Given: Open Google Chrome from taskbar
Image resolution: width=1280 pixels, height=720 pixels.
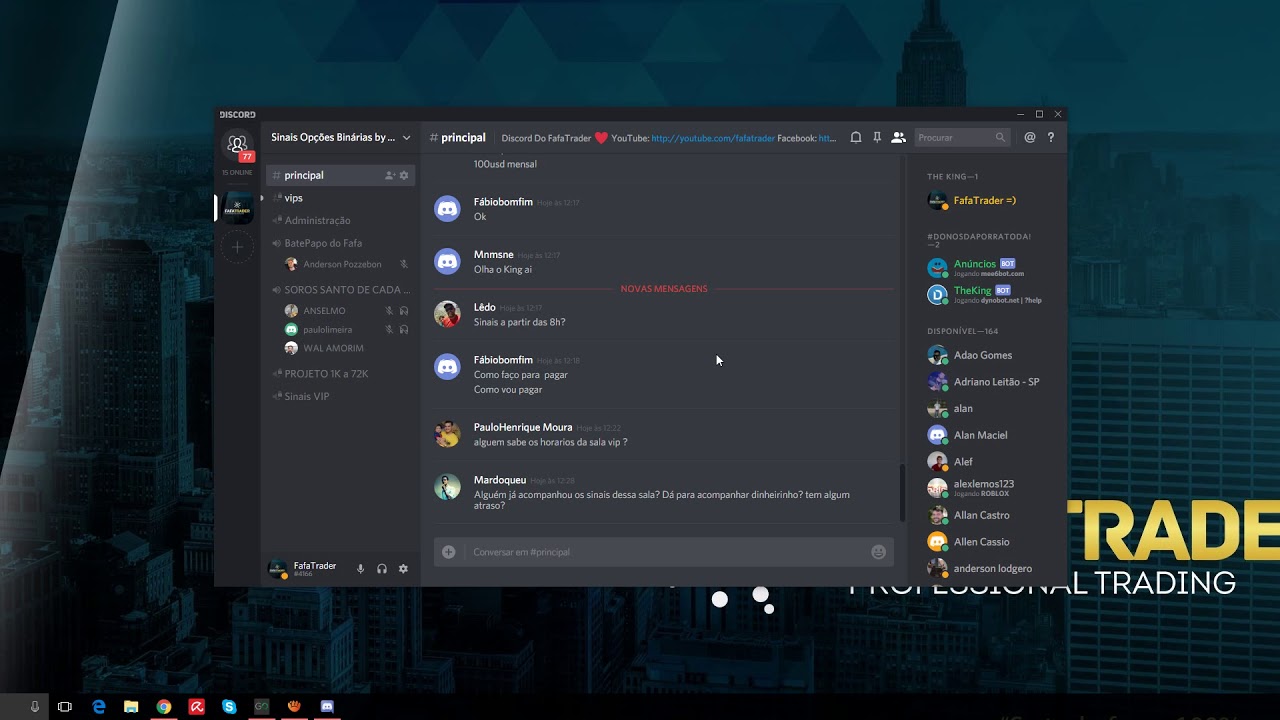Looking at the screenshot, I should tap(164, 706).
